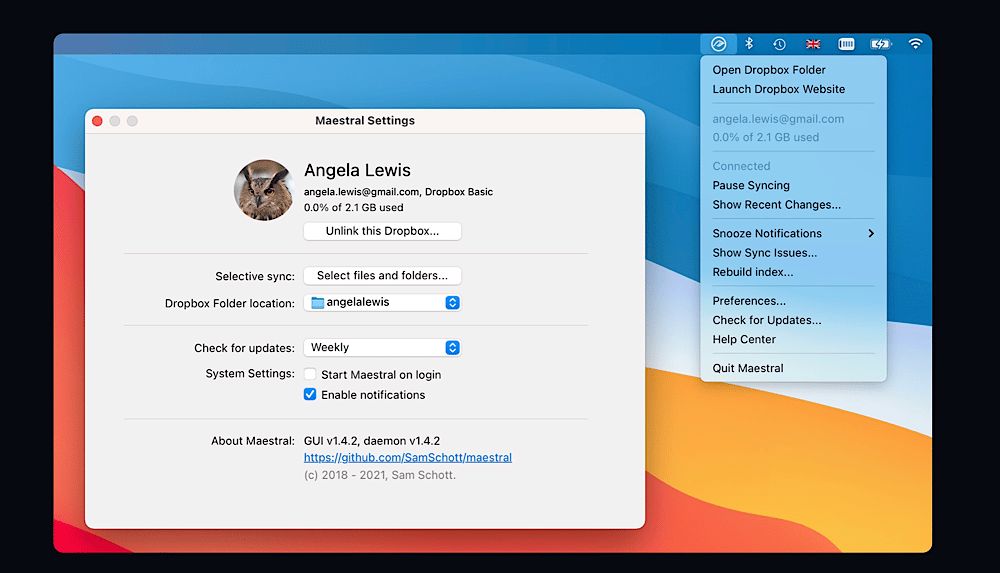Click the GUI v1.4.2, daemon v1.4.2 text
This screenshot has width=1000, height=573.
pos(372,441)
